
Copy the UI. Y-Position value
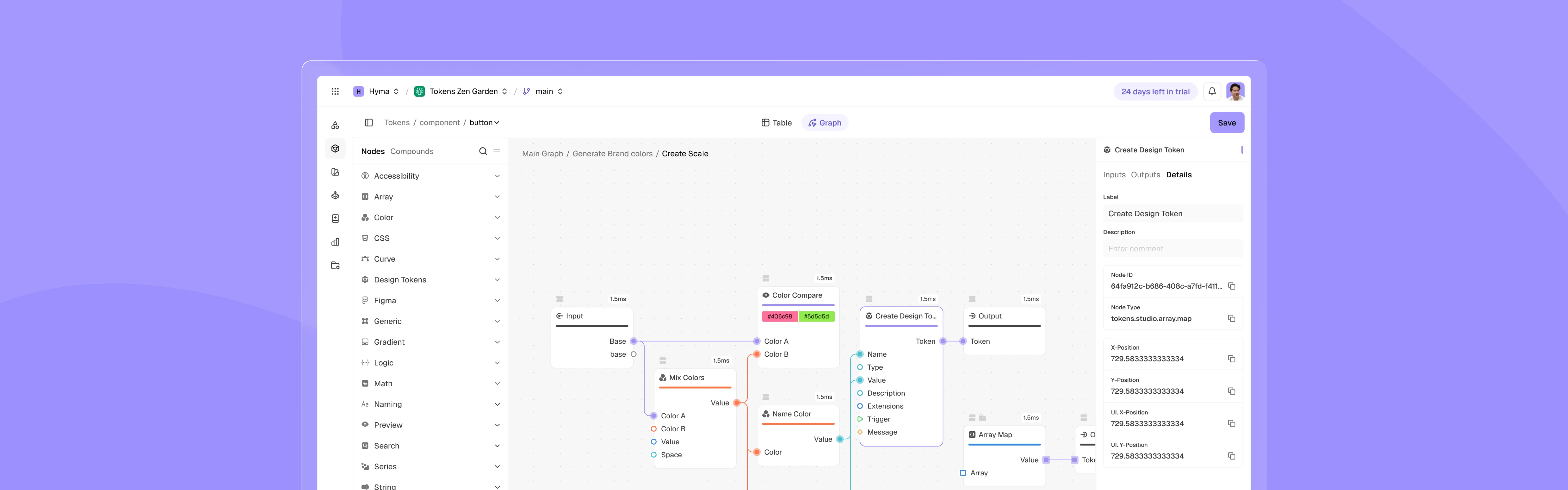point(1231,456)
